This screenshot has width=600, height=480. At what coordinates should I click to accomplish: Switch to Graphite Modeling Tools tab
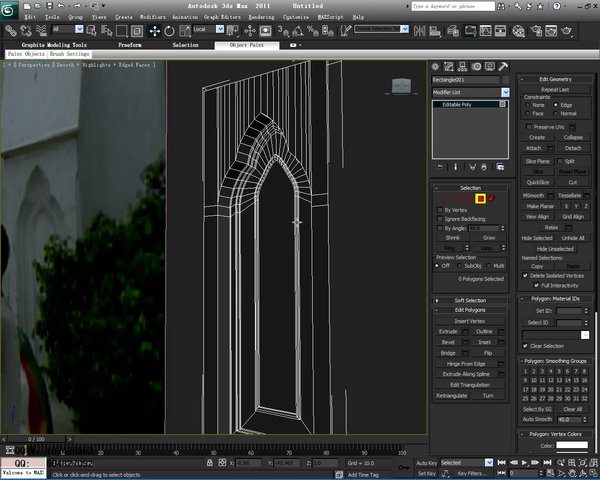tap(54, 45)
